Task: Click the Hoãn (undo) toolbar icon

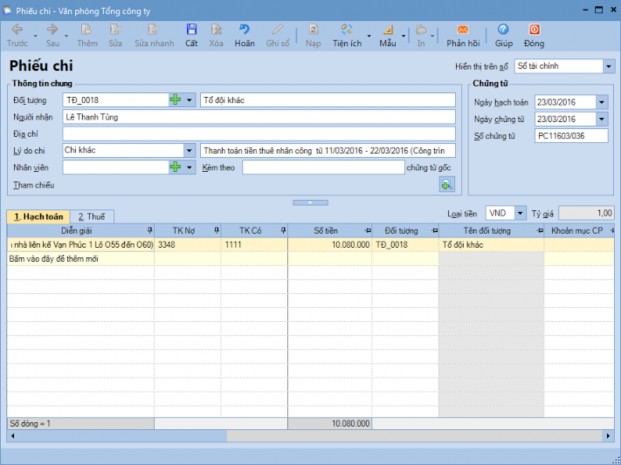Action: [244, 35]
